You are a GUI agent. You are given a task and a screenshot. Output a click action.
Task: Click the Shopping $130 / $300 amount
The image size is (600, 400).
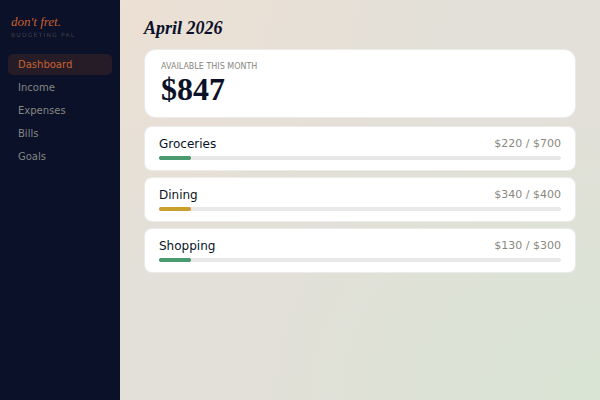coord(527,245)
